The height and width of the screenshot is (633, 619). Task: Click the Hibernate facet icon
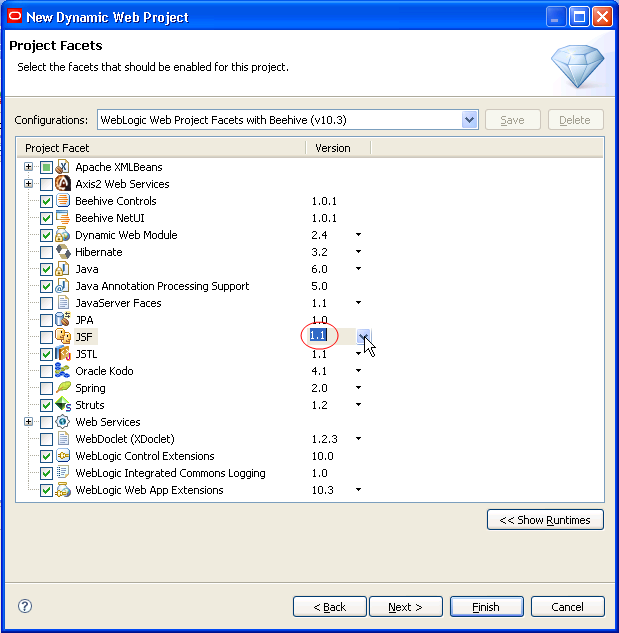click(63, 252)
